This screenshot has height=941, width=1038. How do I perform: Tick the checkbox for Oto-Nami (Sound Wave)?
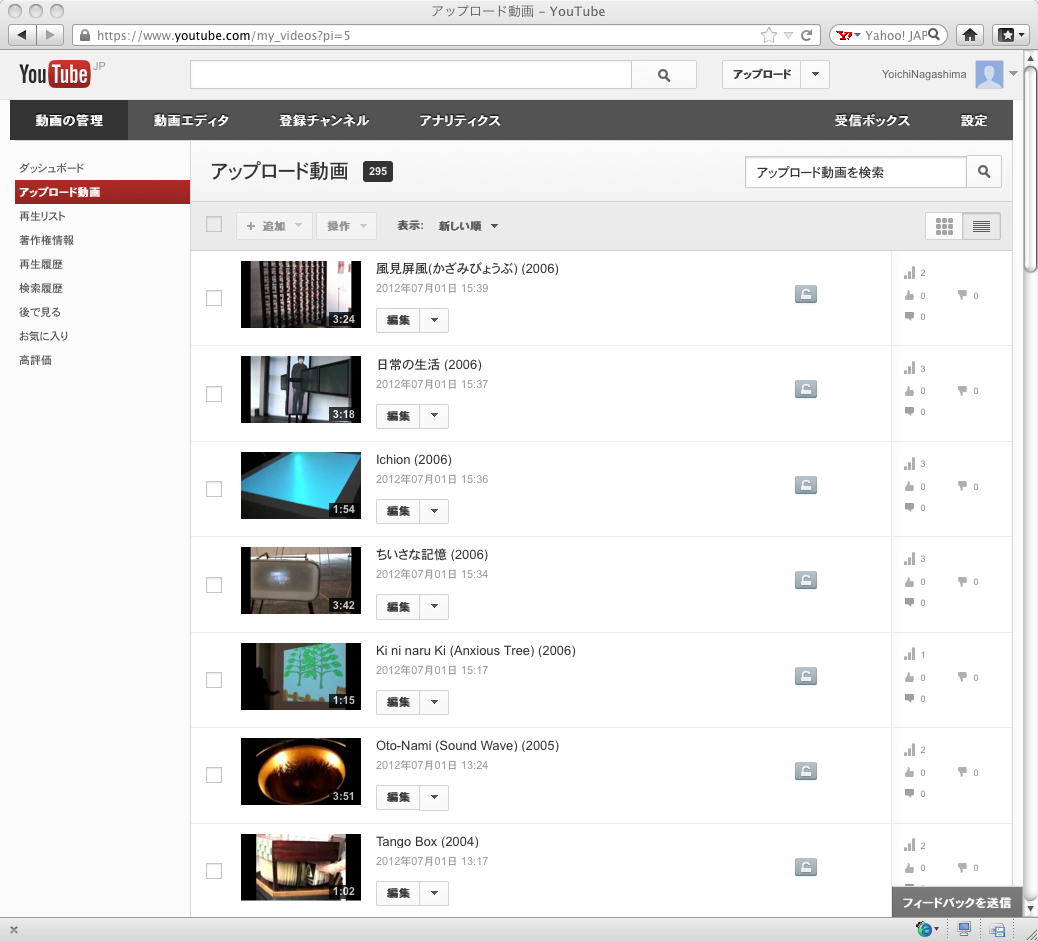(x=214, y=775)
